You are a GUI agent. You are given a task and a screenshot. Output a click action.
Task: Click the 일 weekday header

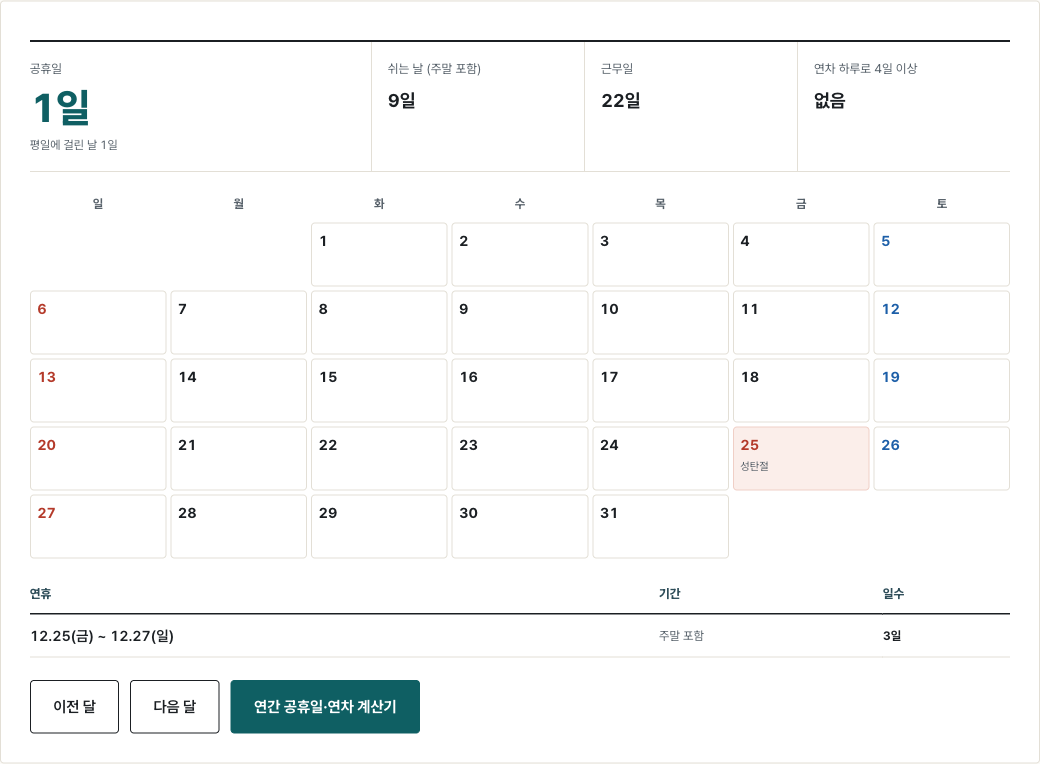tap(98, 204)
